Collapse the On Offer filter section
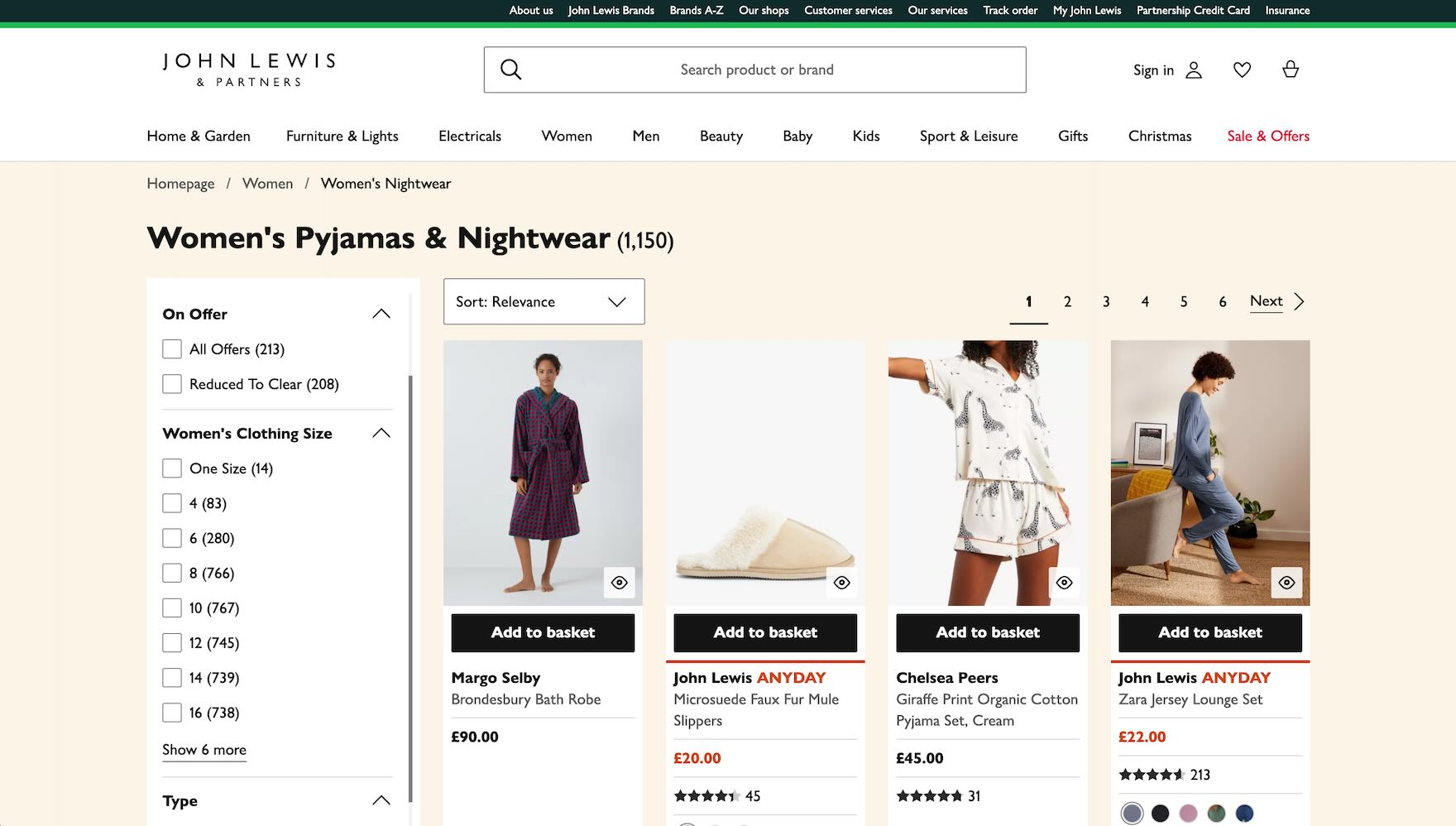Image resolution: width=1456 pixels, height=826 pixels. tap(381, 314)
